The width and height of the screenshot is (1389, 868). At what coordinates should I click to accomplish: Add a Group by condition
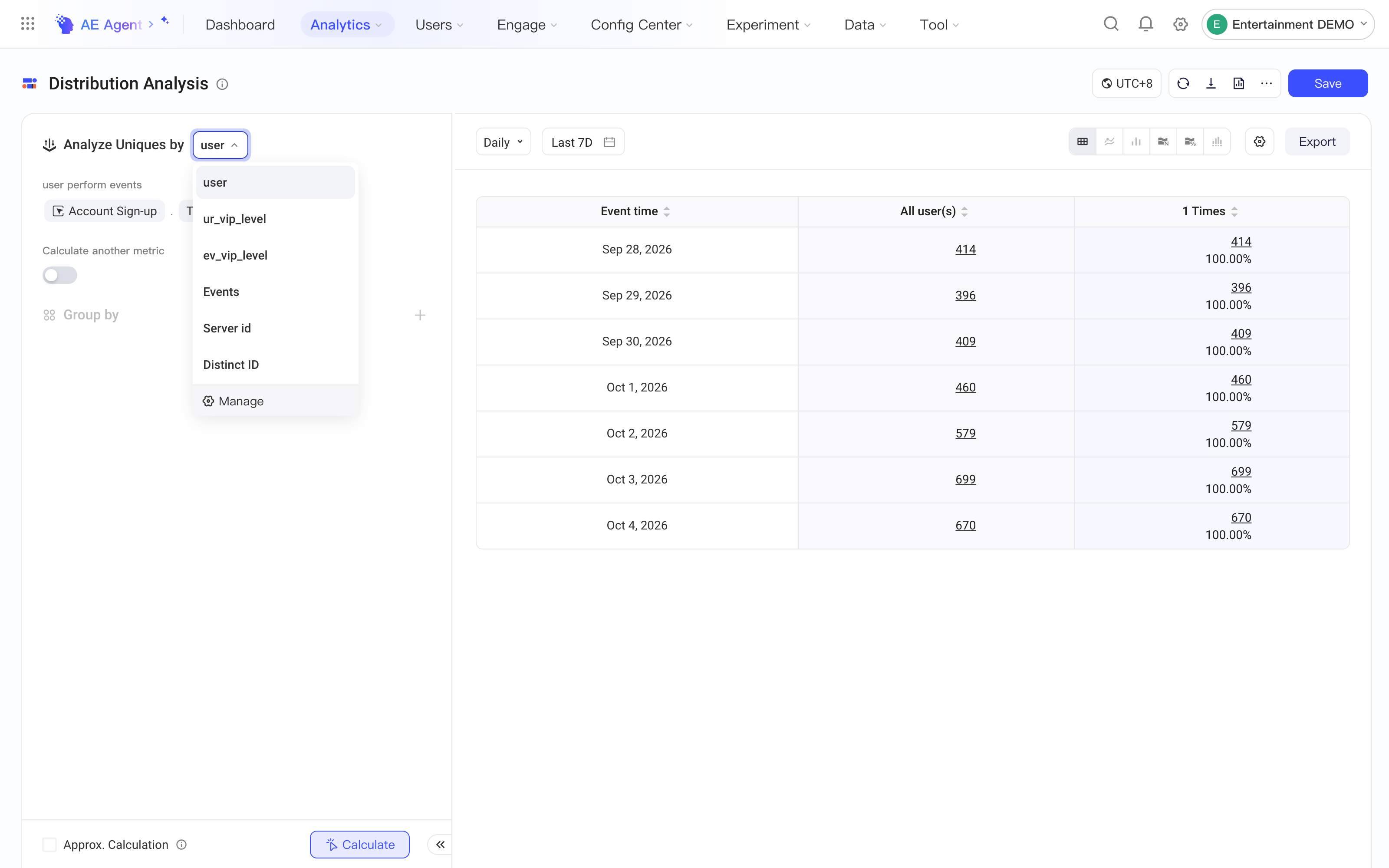pos(420,315)
